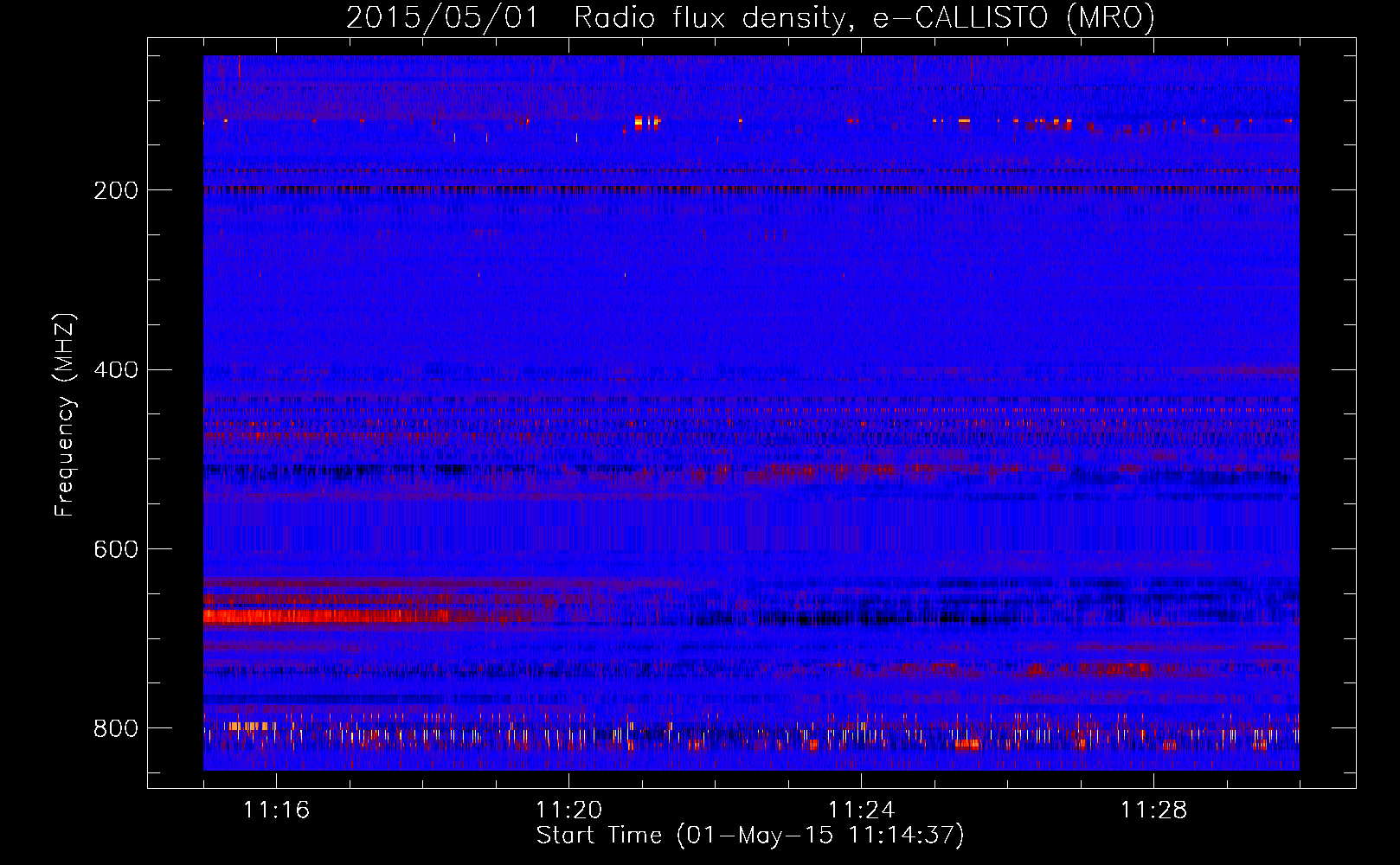Select the 'Frequency (MHZ)' y-axis label
The image size is (1400, 865).
(65, 414)
